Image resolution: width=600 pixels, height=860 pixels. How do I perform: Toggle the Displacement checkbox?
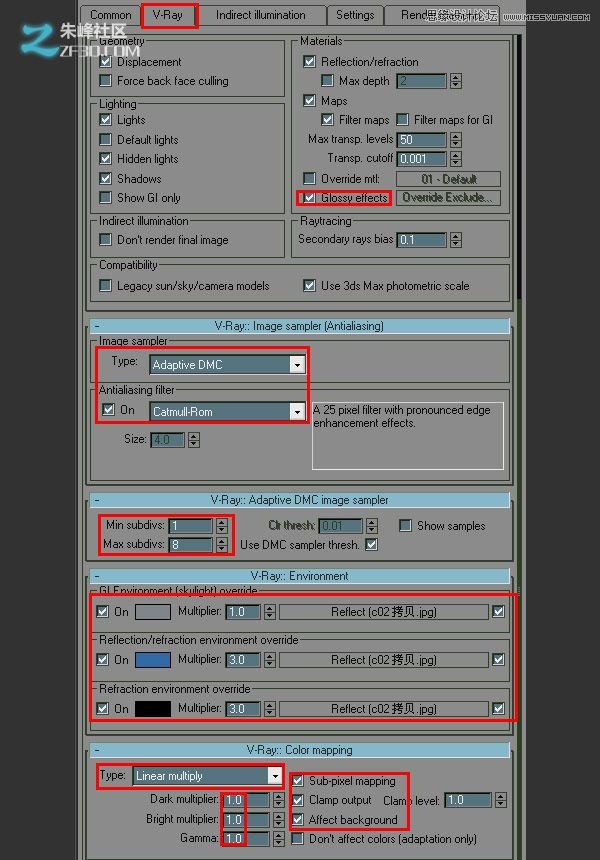point(105,61)
